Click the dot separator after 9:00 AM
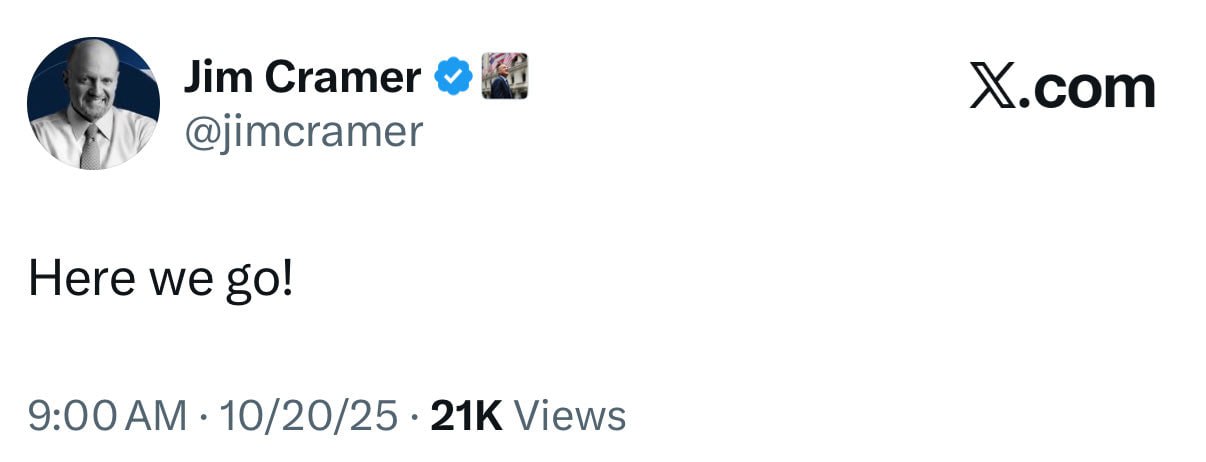This screenshot has width=1206, height=462. (x=204, y=416)
